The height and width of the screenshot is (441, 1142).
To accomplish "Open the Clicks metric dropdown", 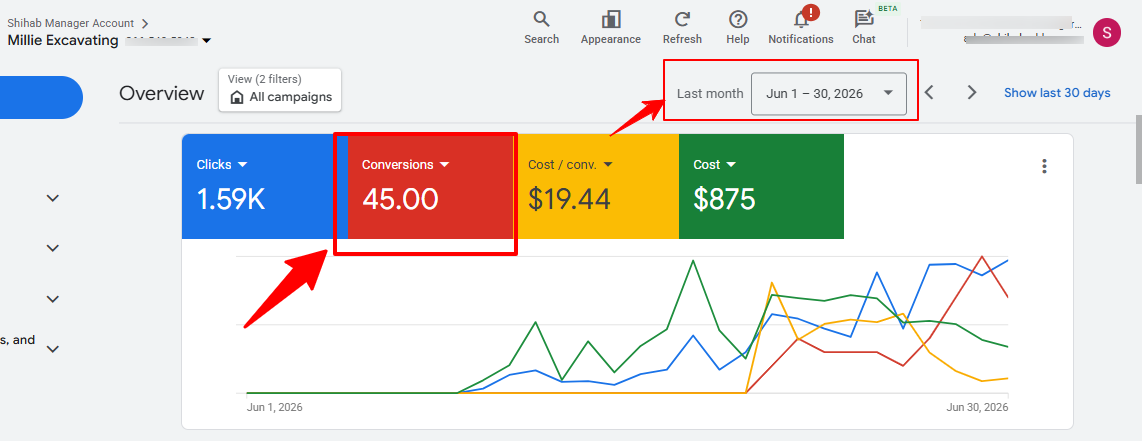I will pos(243,164).
